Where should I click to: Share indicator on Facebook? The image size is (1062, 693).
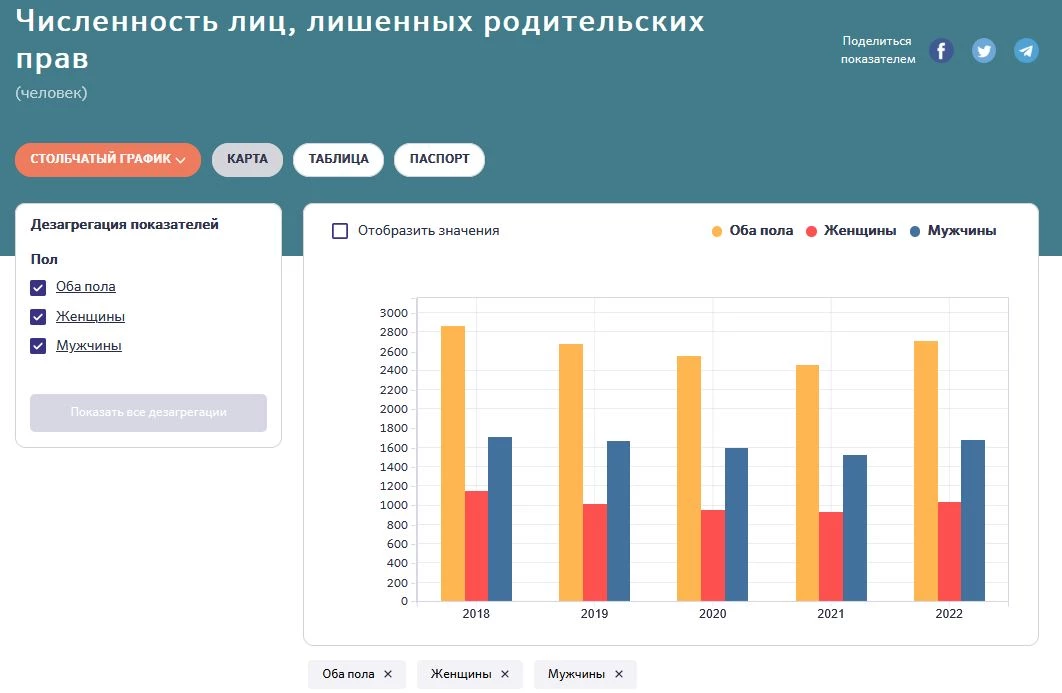tap(941, 51)
